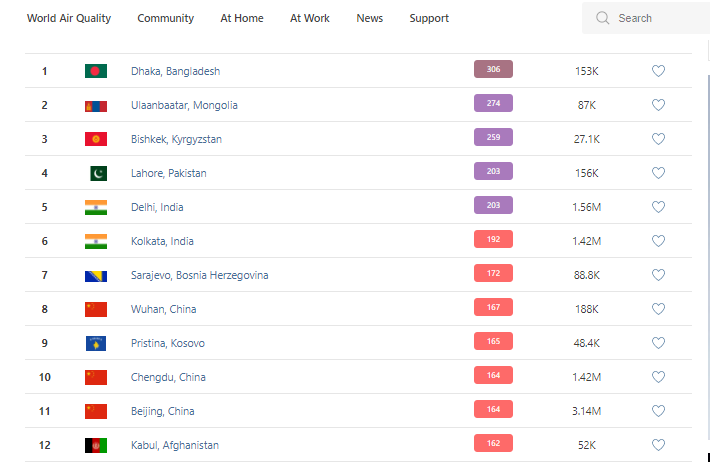Click the search magnifier icon

[x=602, y=18]
